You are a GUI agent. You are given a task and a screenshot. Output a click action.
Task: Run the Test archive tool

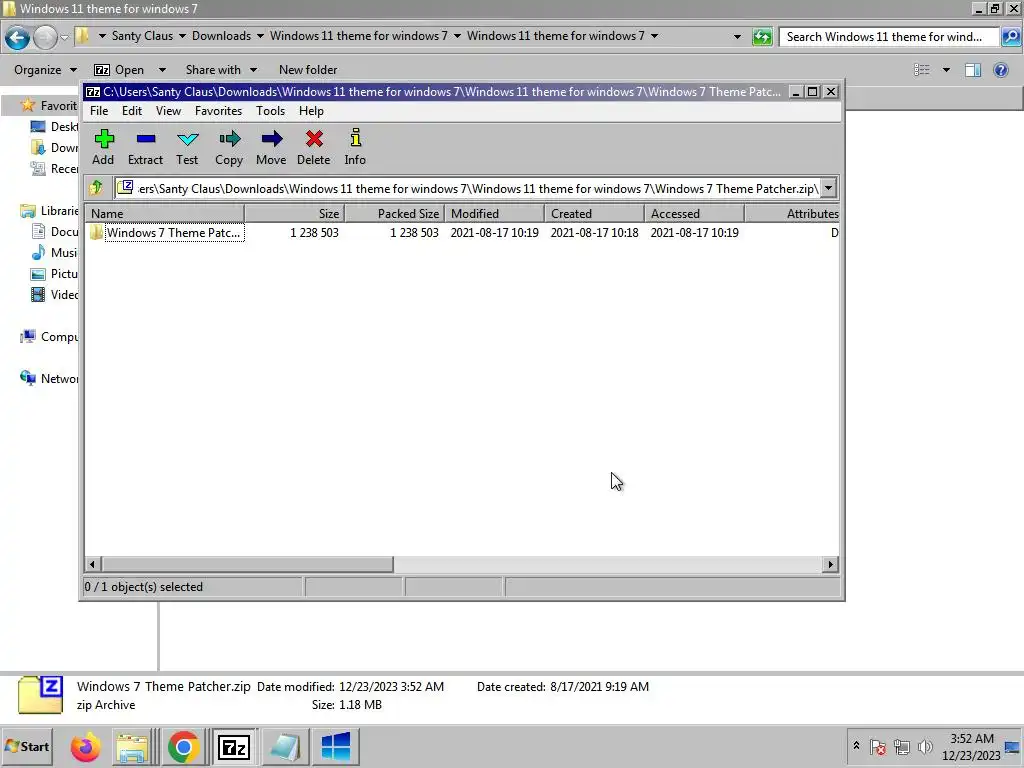[187, 147]
